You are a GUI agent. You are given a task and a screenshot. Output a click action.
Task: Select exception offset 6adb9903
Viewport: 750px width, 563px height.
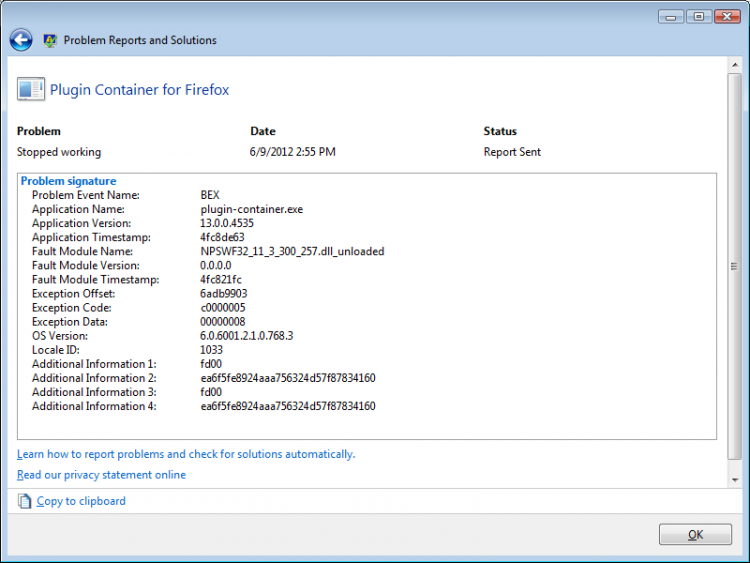click(x=224, y=293)
